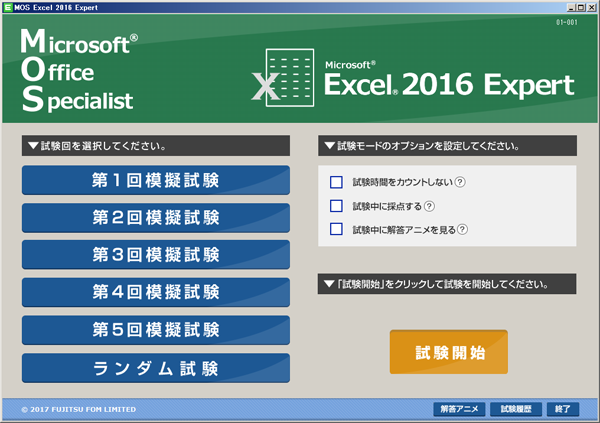Viewport: 600px width, 423px height.
Task: Pick the 第4回模擬試験 exam
Action: (x=156, y=292)
